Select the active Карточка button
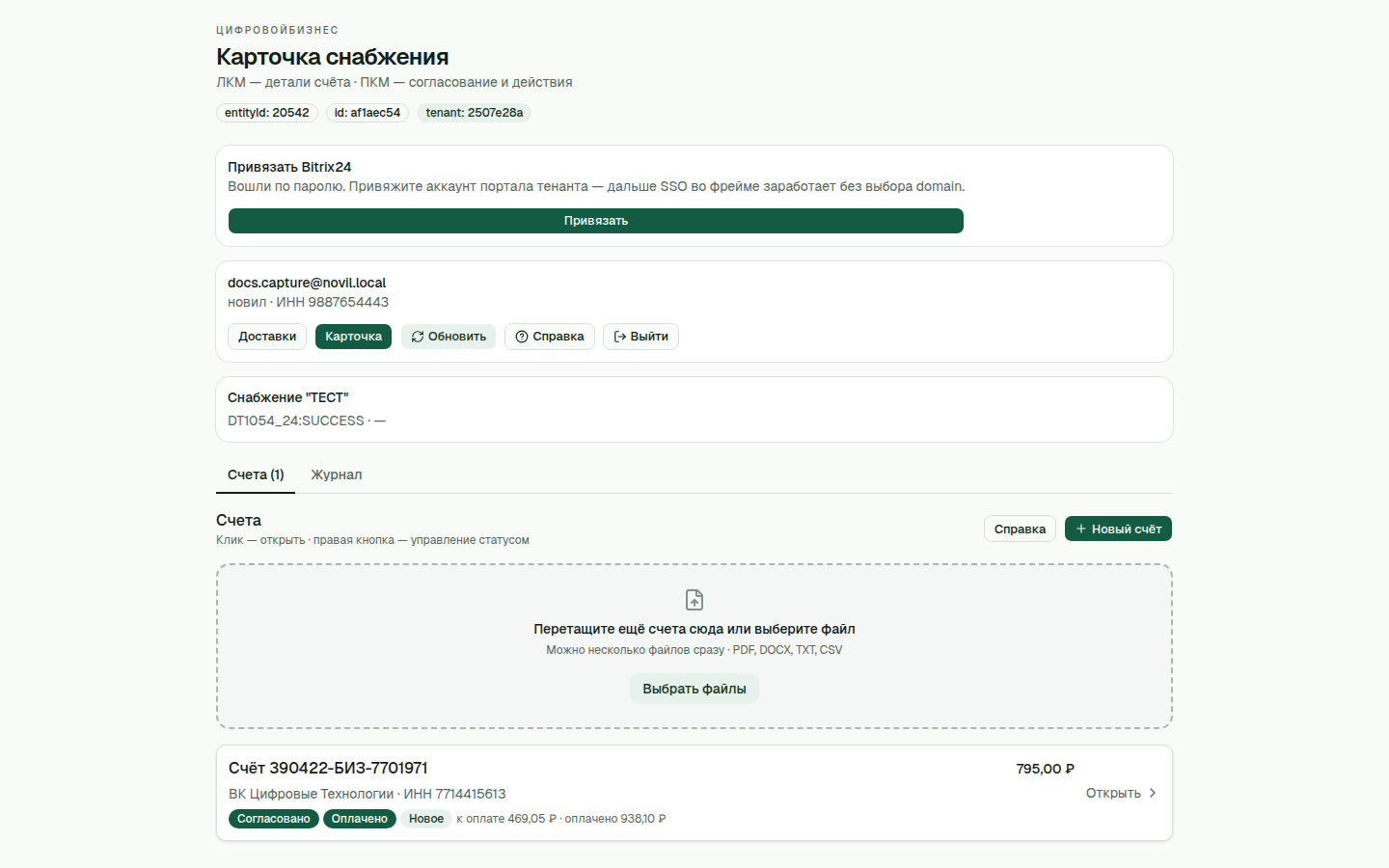This screenshot has width=1389, height=868. tap(353, 337)
